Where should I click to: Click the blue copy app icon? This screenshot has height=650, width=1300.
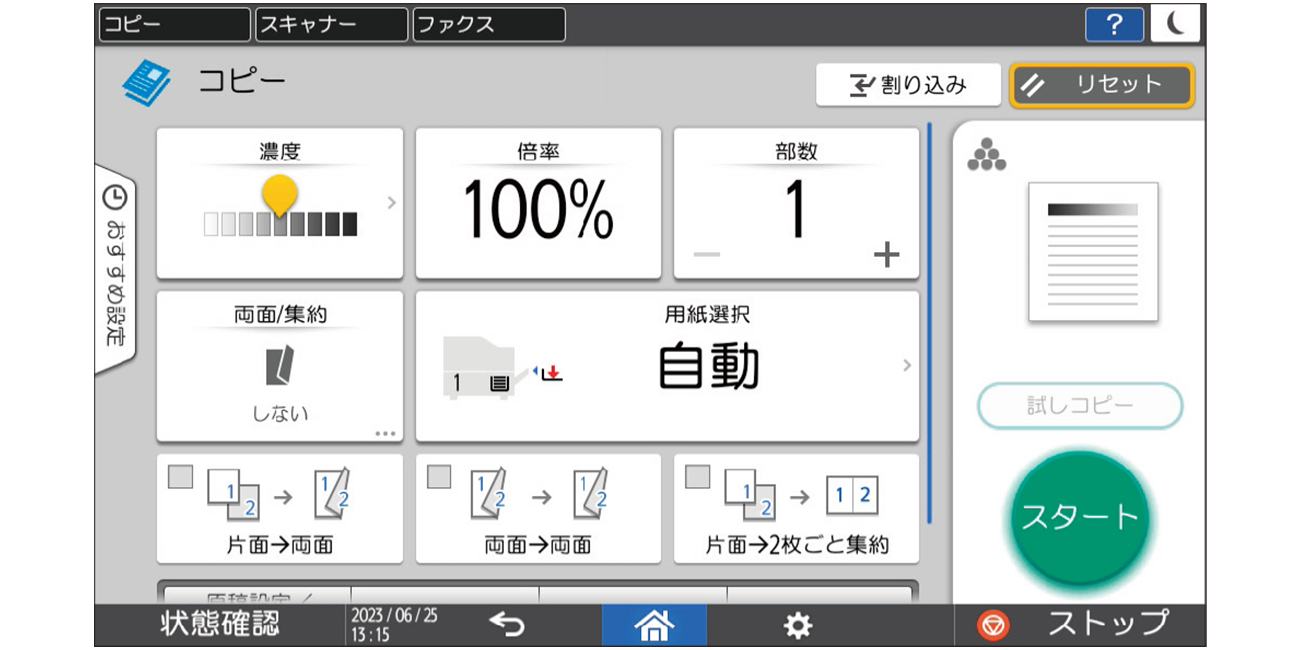tap(146, 83)
